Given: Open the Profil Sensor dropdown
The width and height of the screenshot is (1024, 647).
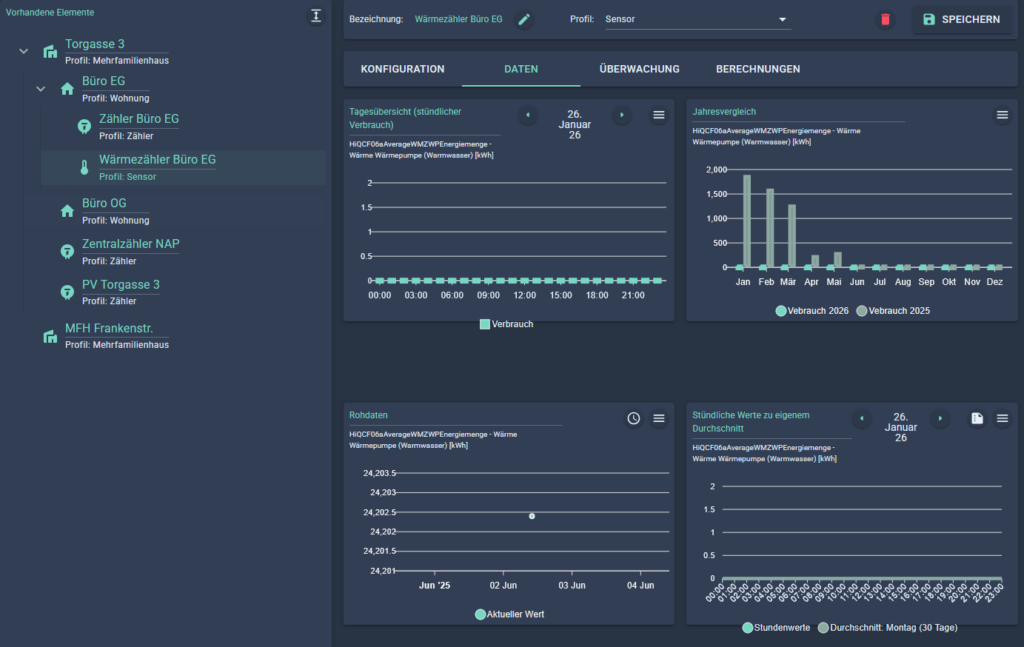Looking at the screenshot, I should point(696,19).
